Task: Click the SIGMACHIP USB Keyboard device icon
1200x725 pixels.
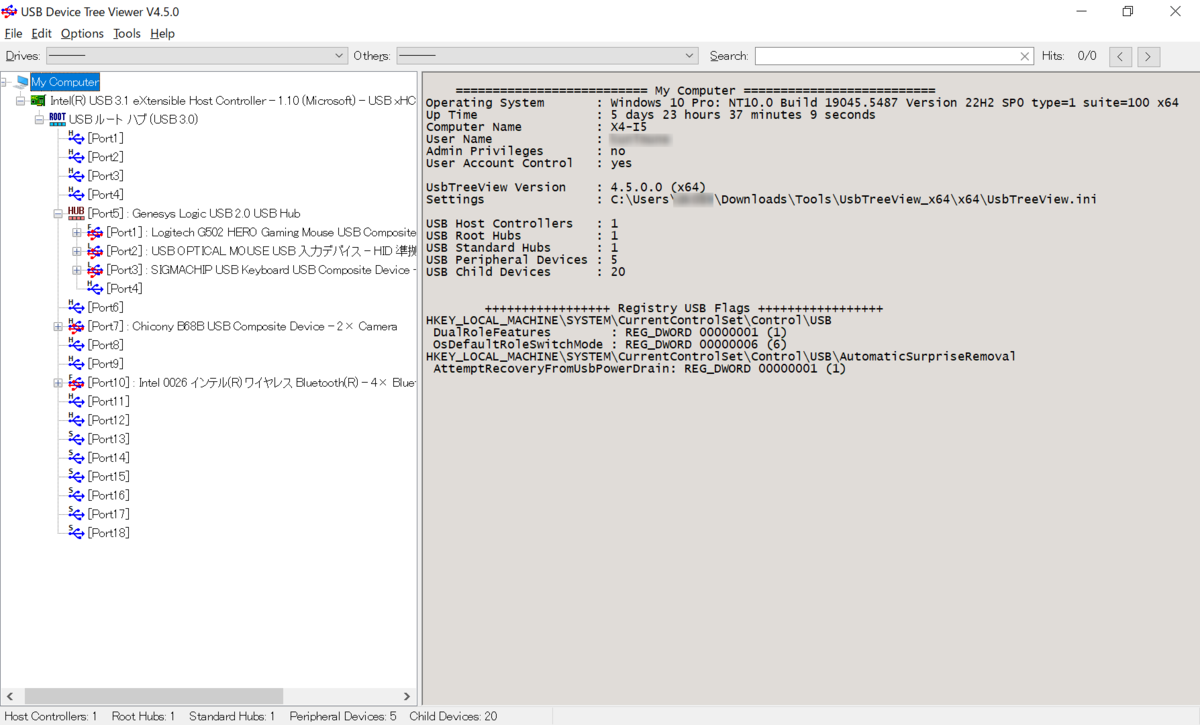Action: click(x=95, y=270)
